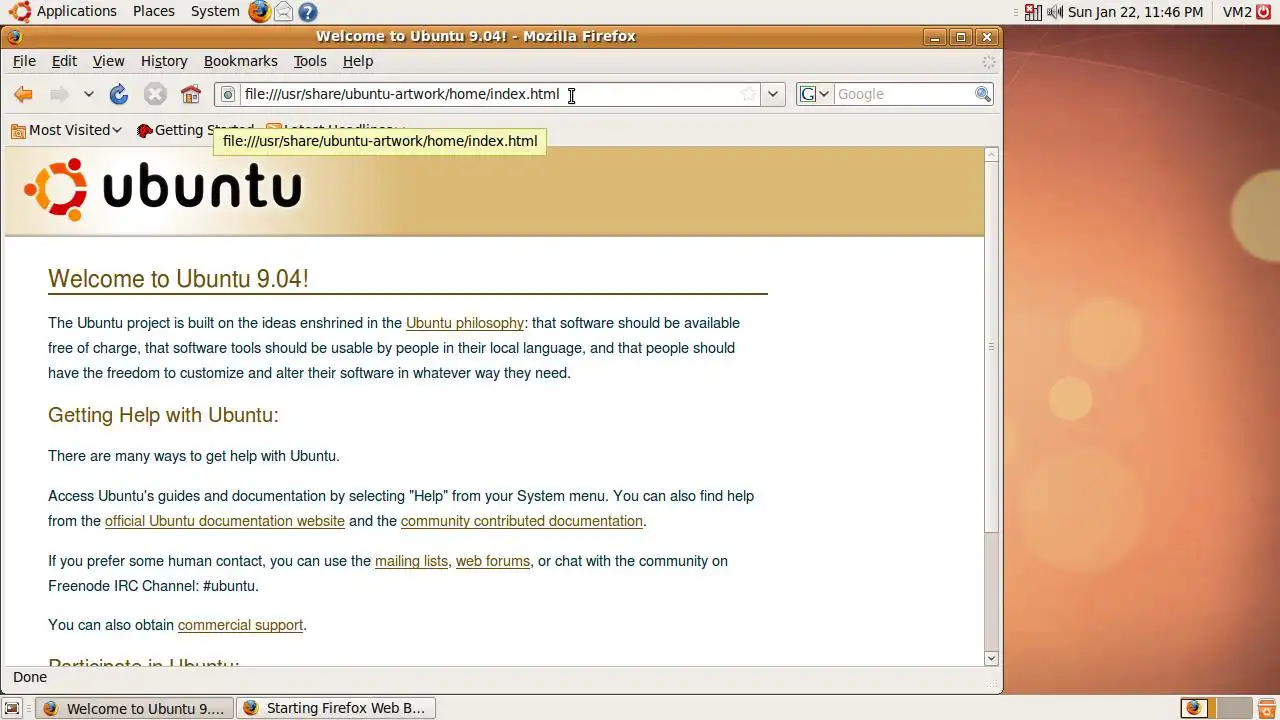Follow the web forums link
This screenshot has width=1280, height=720.
[x=493, y=561]
